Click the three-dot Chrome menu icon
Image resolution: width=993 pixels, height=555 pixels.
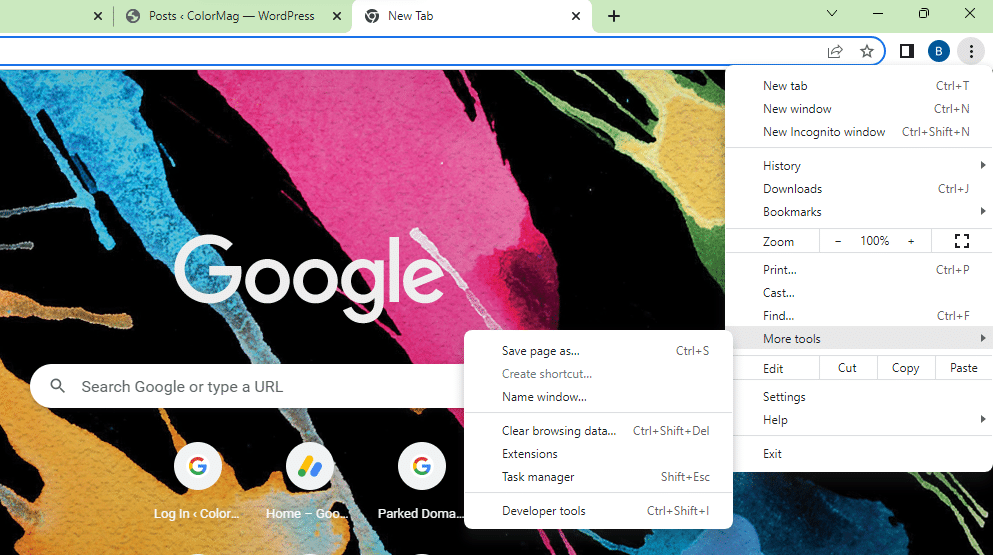click(x=971, y=51)
